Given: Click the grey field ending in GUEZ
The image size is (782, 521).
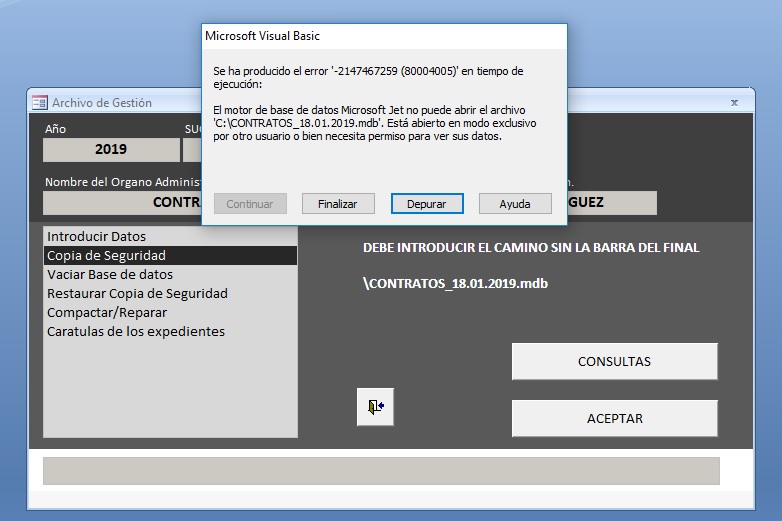Looking at the screenshot, I should pos(612,202).
